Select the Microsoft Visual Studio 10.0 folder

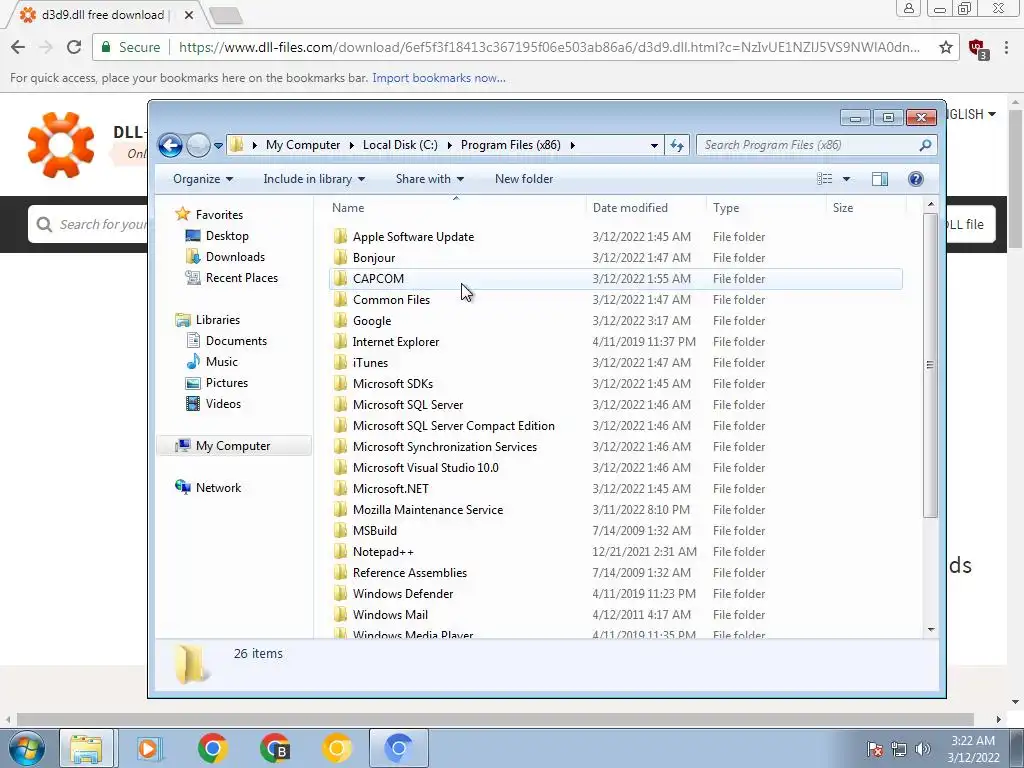pos(425,468)
